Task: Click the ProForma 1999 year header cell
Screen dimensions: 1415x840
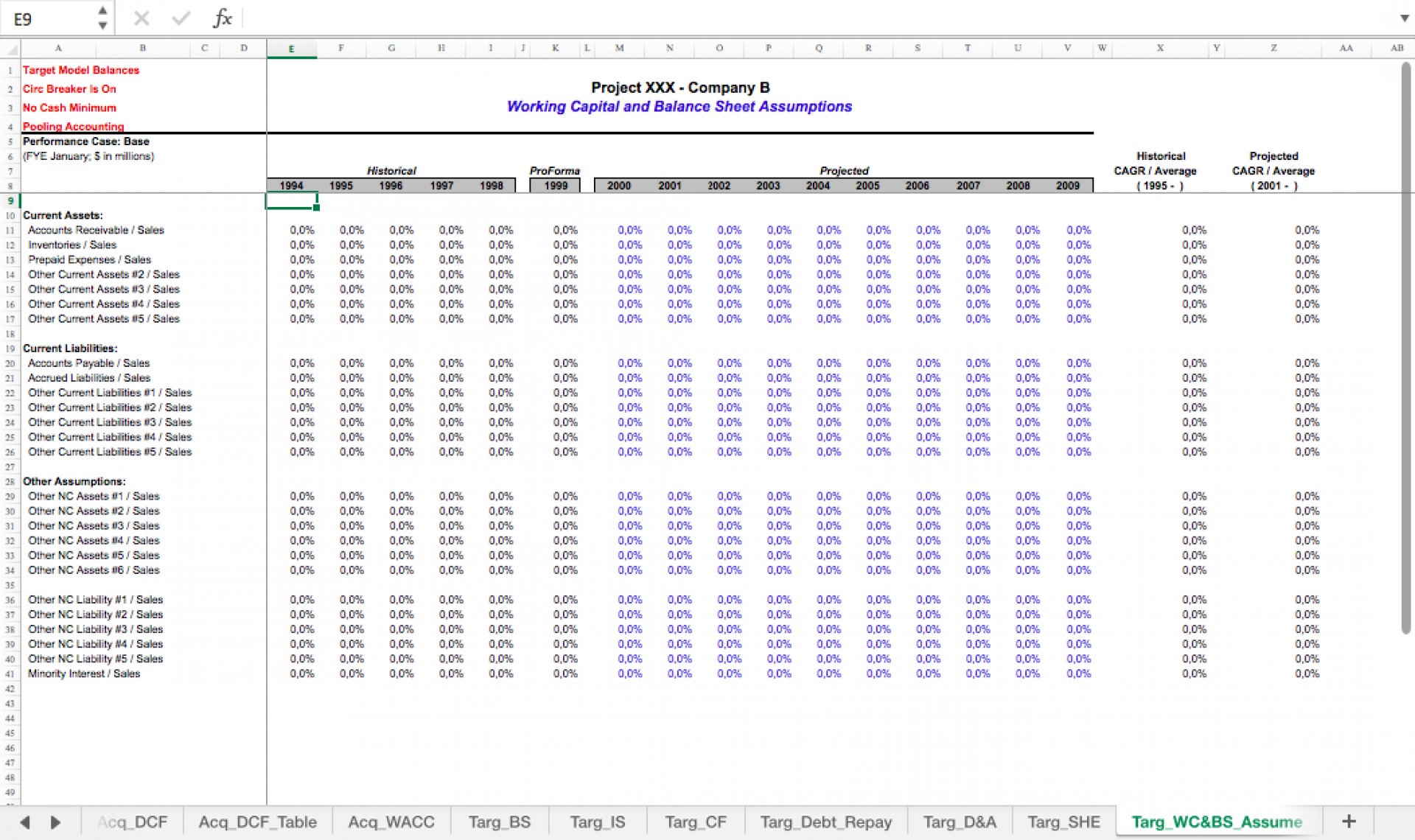Action: click(x=556, y=186)
